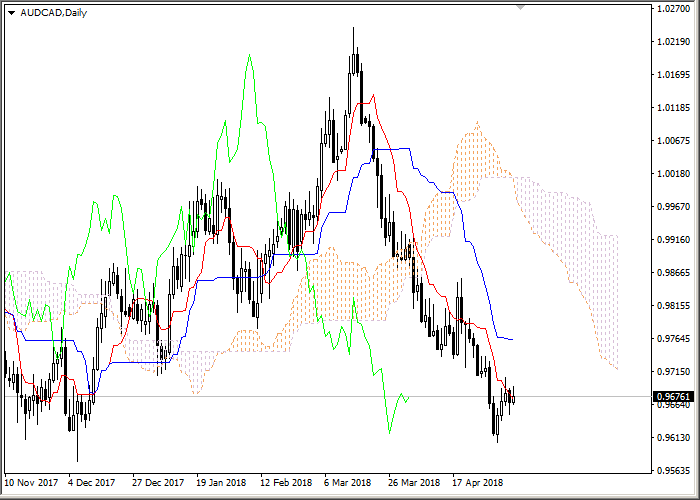The height and width of the screenshot is (500, 700).
Task: Click the 4 Dec 2017 date label
Action: 93,482
